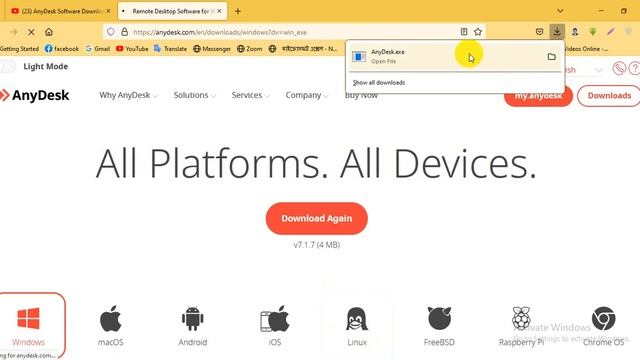This screenshot has width=640, height=360.
Task: Click the my.anydesk button
Action: pyautogui.click(x=538, y=98)
